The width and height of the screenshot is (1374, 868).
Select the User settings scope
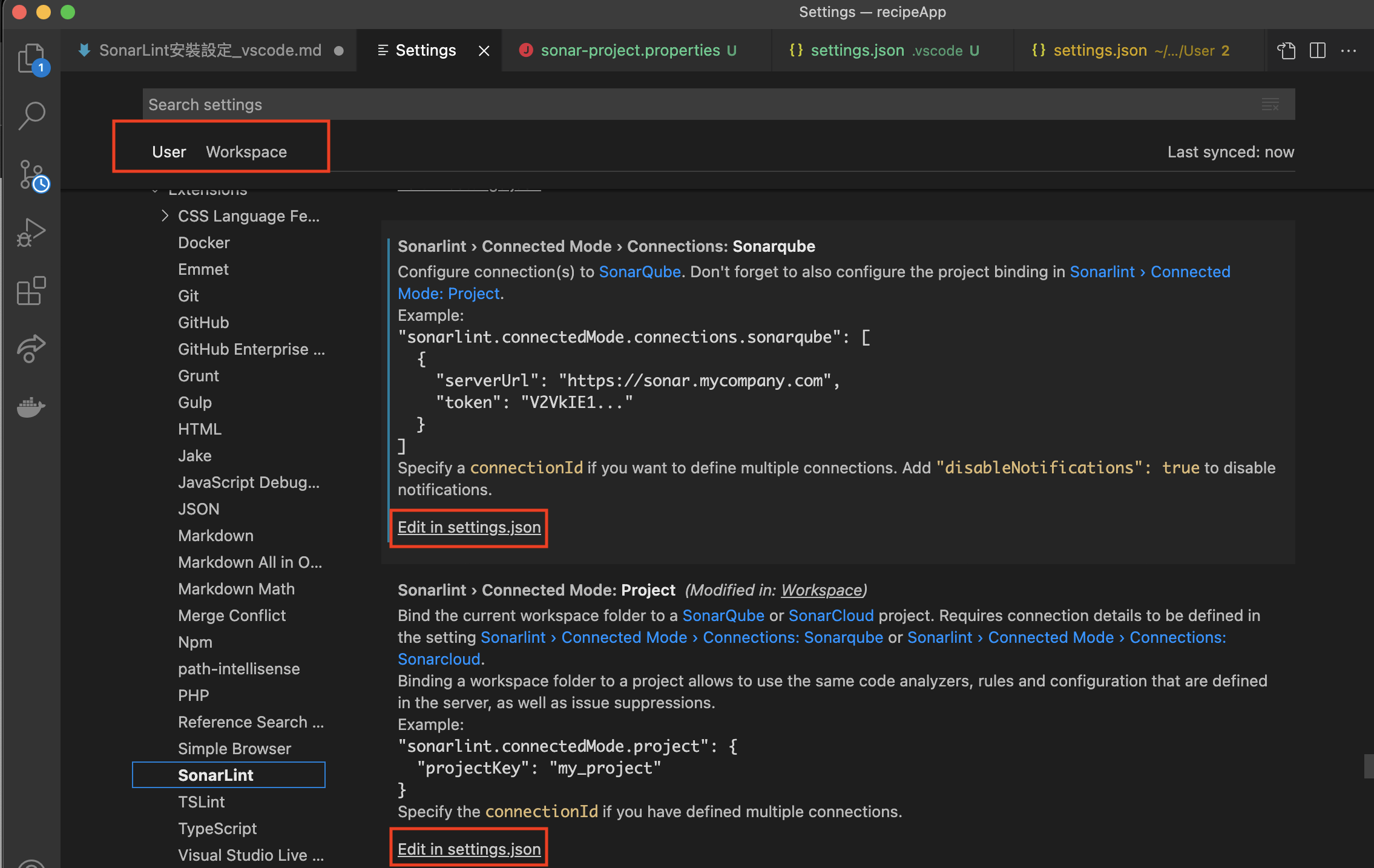(x=169, y=152)
